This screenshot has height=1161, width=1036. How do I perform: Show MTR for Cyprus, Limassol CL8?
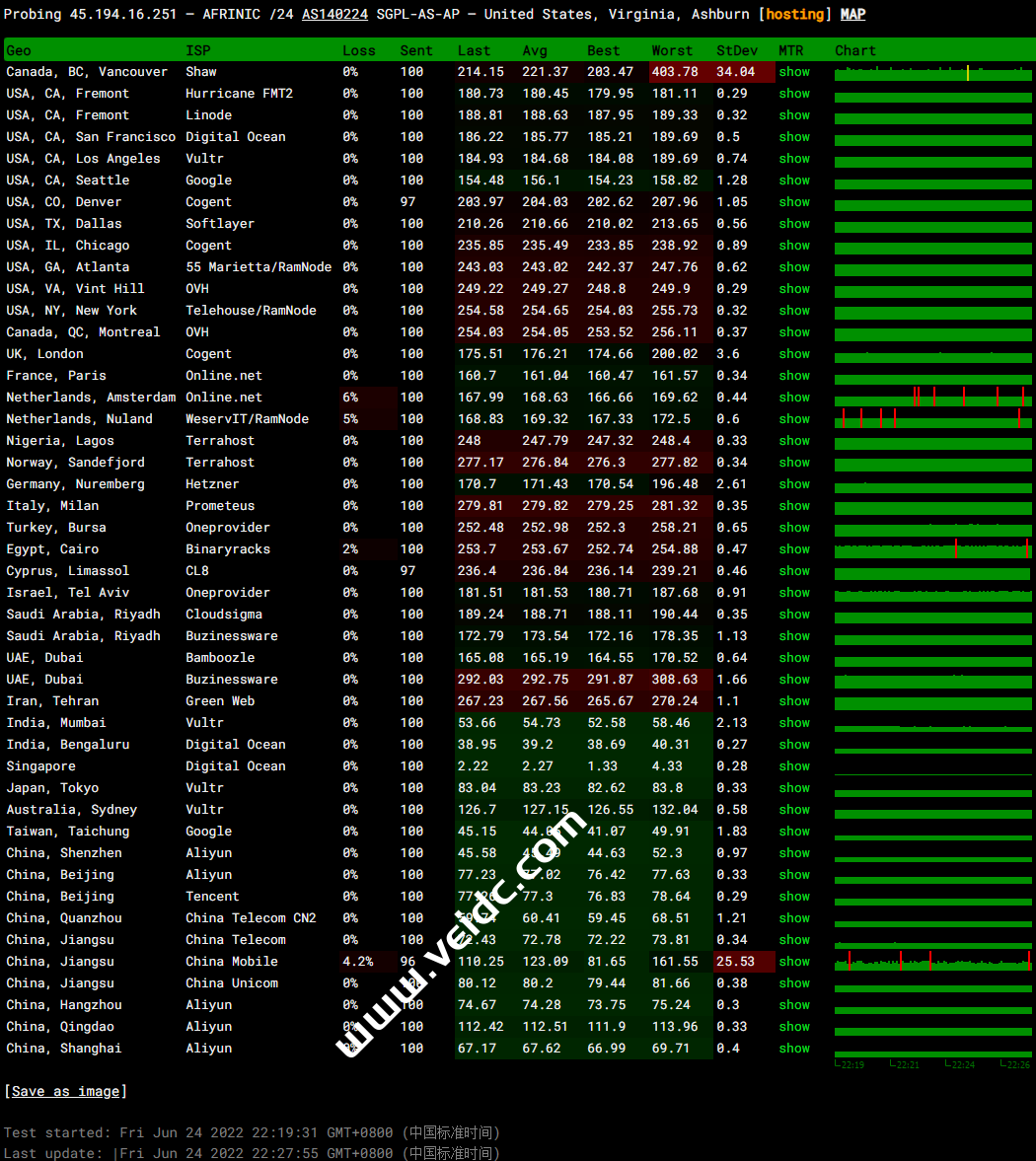[x=794, y=571]
